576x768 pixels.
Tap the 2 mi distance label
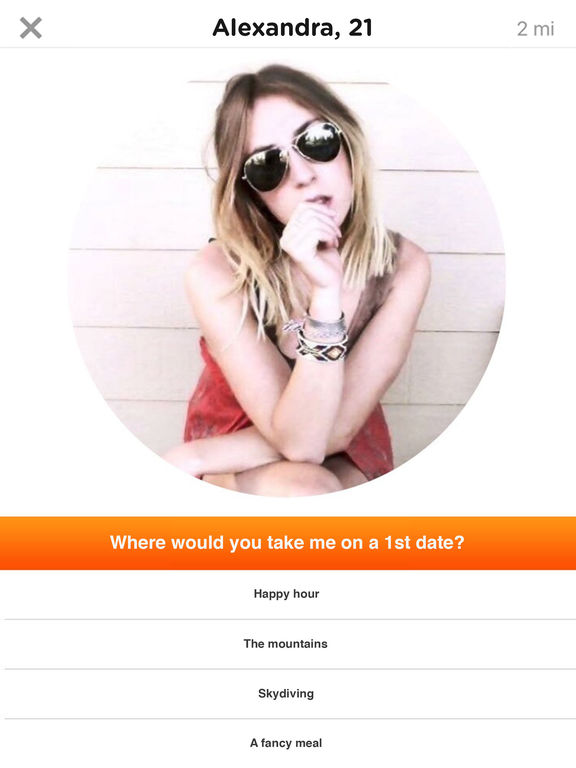tap(535, 29)
